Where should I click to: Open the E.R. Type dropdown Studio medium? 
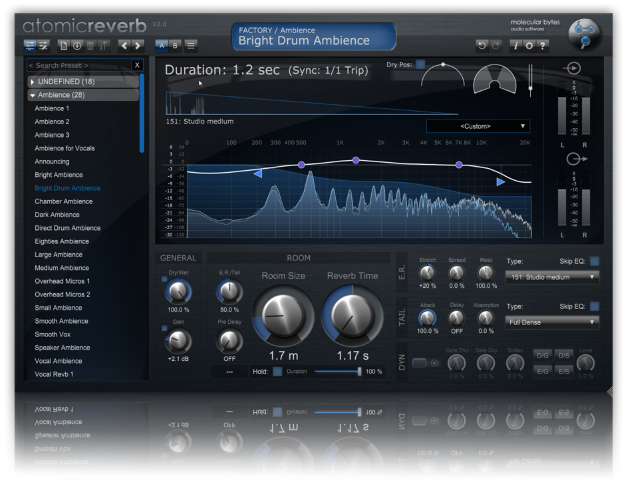tap(551, 276)
